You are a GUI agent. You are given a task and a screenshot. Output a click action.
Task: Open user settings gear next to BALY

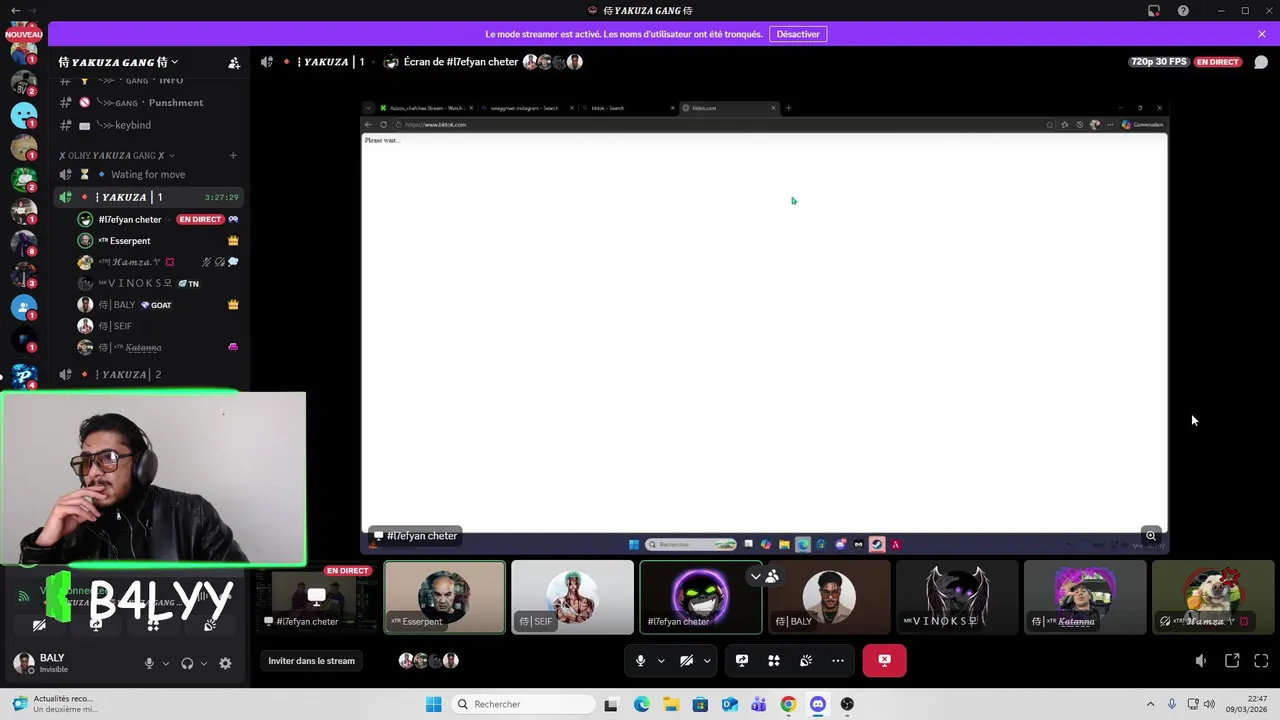tap(225, 663)
